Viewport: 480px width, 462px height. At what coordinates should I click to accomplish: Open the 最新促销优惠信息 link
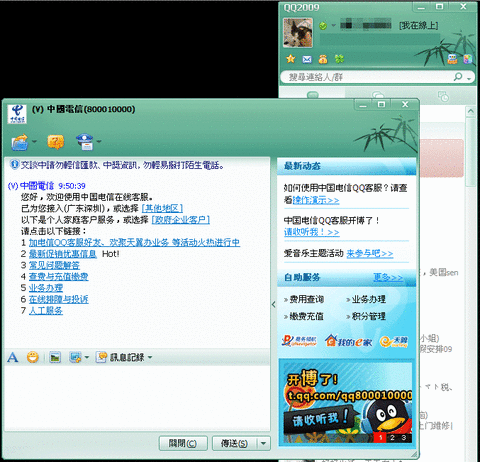point(63,254)
